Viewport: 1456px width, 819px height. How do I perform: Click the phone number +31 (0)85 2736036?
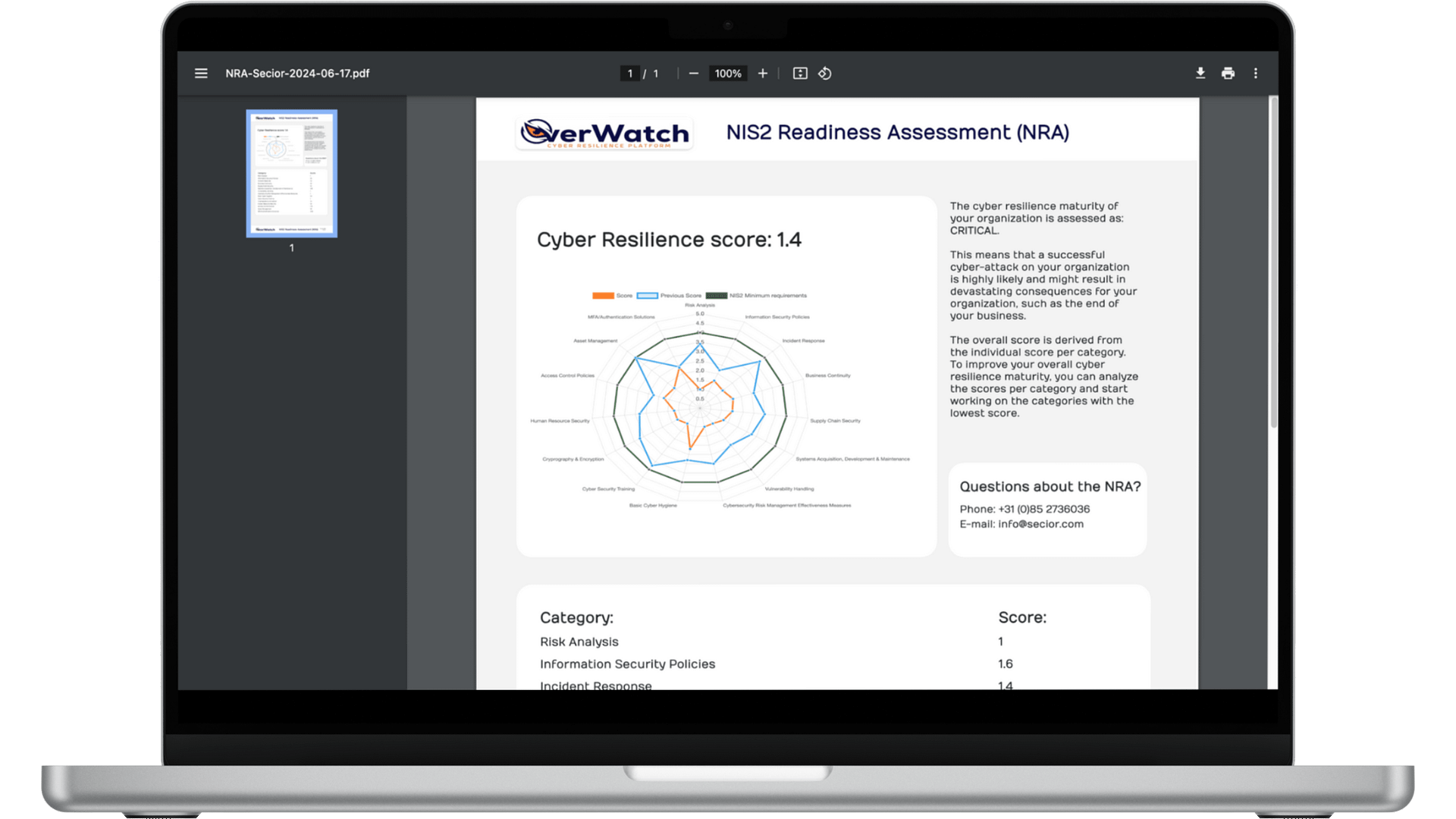[x=1043, y=509]
